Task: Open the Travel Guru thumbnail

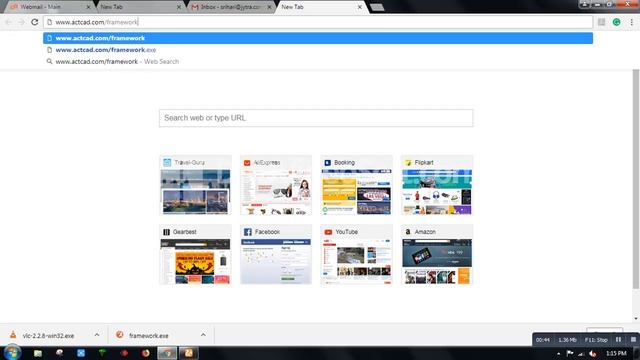Action: point(196,185)
